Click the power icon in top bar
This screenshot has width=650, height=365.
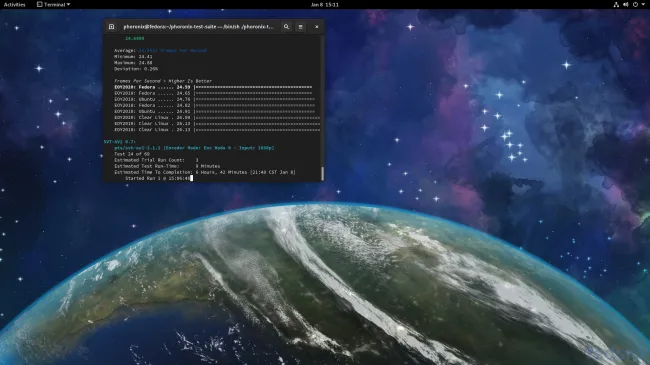pyautogui.click(x=635, y=5)
